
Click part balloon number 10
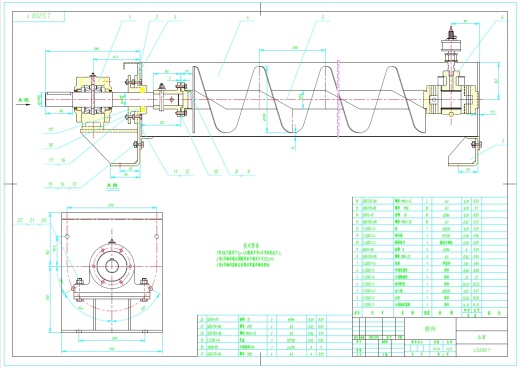(215, 172)
